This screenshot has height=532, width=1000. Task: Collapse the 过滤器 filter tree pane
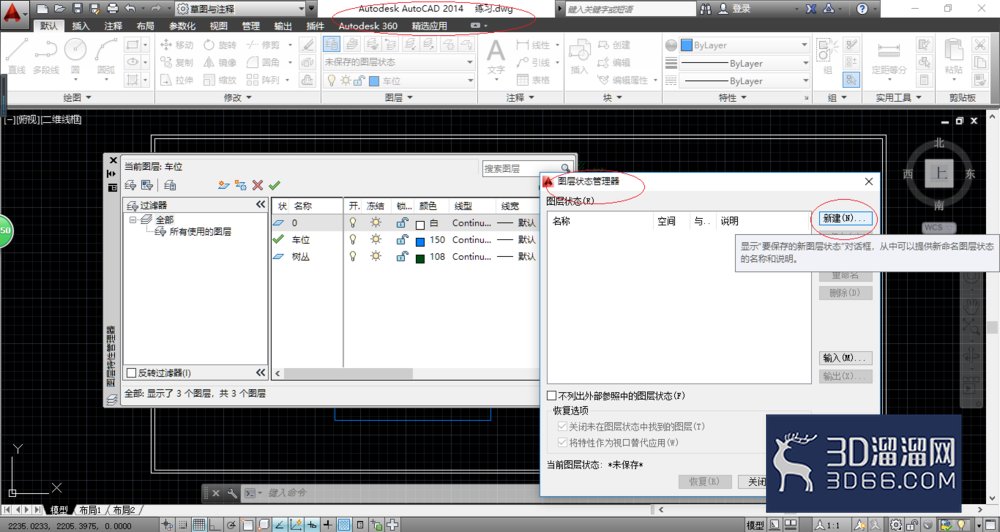click(260, 204)
